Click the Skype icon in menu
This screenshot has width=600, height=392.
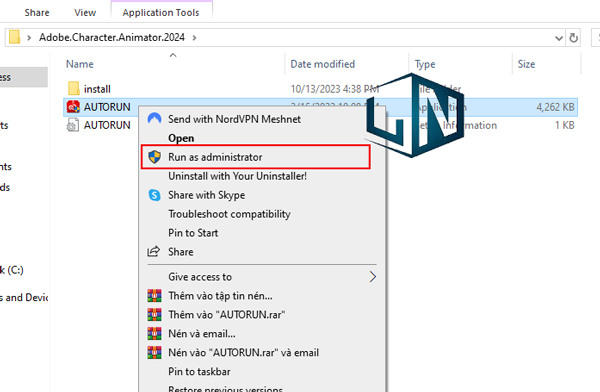[154, 195]
